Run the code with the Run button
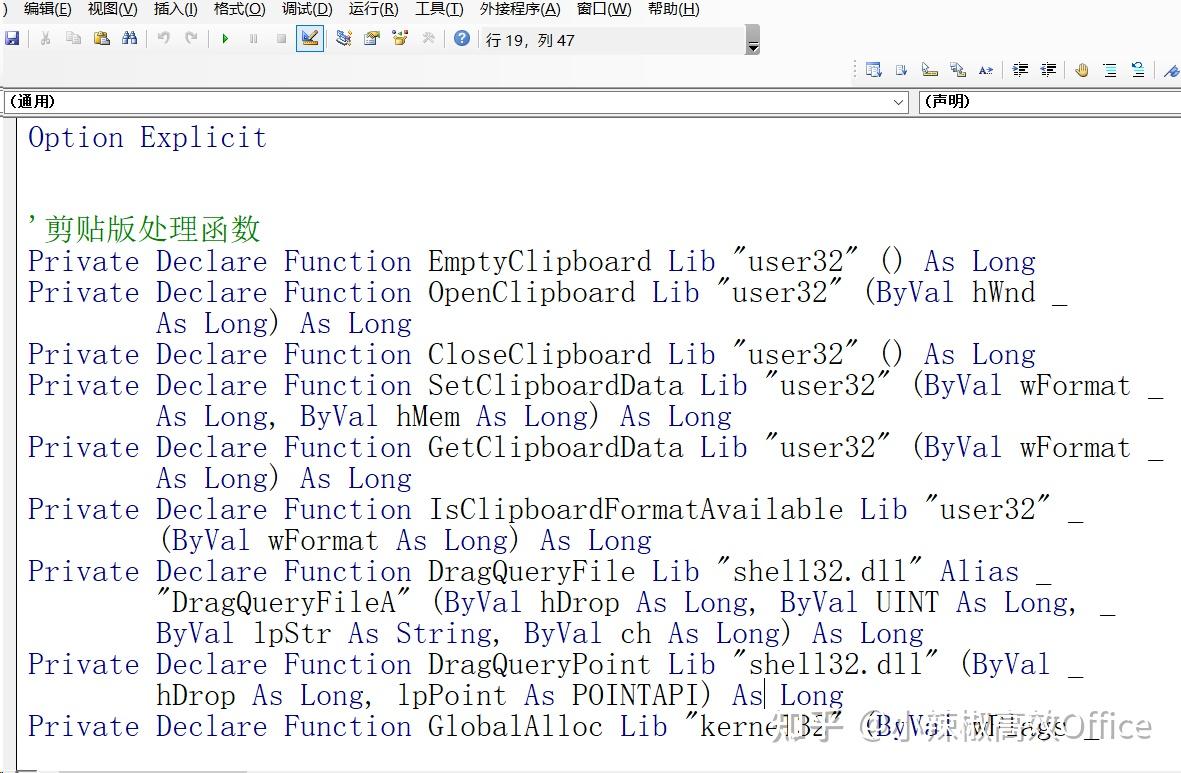 pos(224,40)
